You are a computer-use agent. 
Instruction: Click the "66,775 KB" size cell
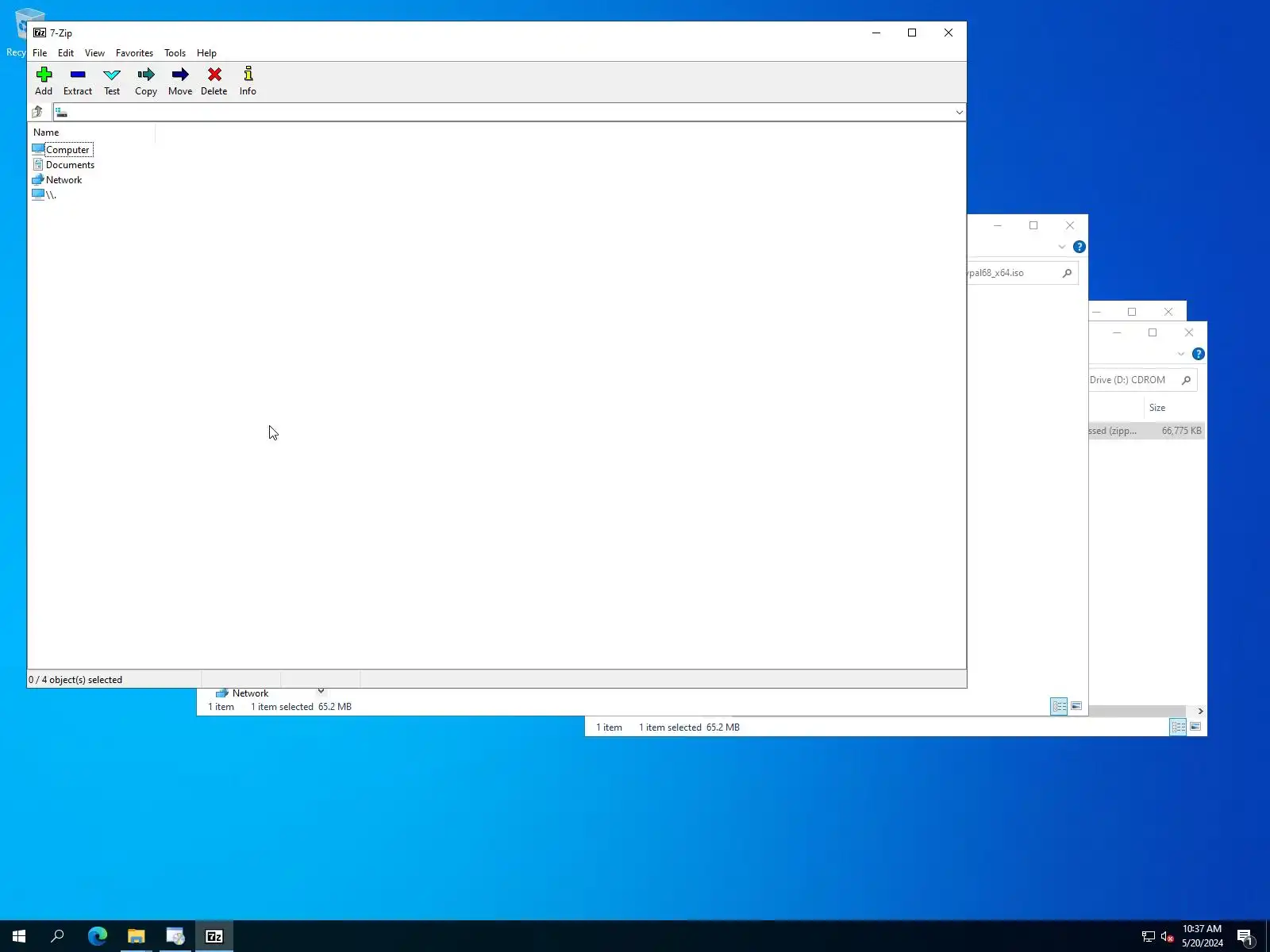point(1181,431)
